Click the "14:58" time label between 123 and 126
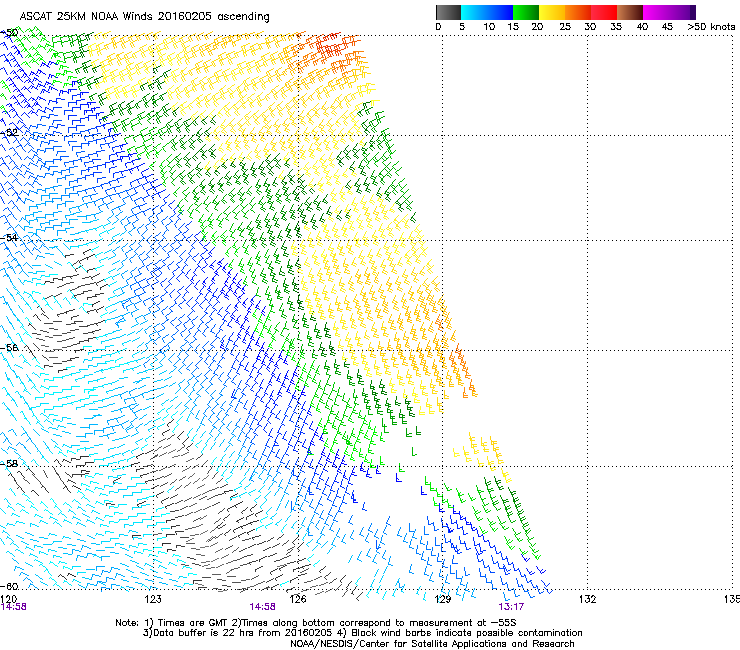The image size is (740, 650). [262, 607]
